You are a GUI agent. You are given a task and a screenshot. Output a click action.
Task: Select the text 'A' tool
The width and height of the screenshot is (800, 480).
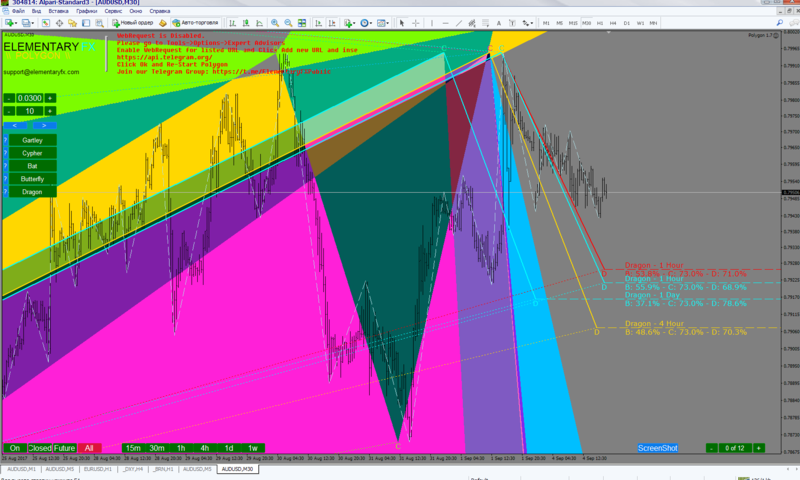coord(498,23)
